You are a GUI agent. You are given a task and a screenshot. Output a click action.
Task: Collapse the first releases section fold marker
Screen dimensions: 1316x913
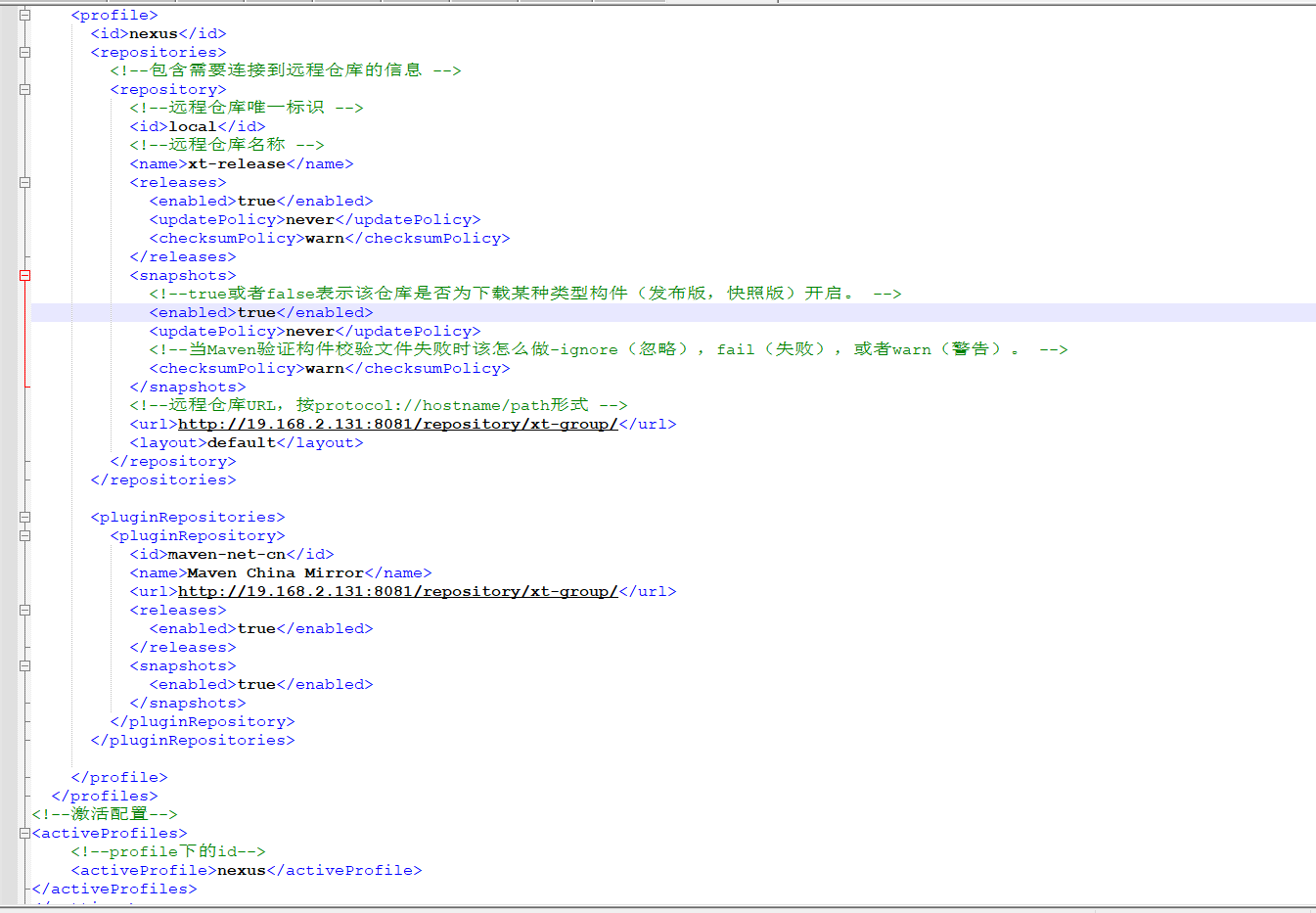(x=24, y=182)
